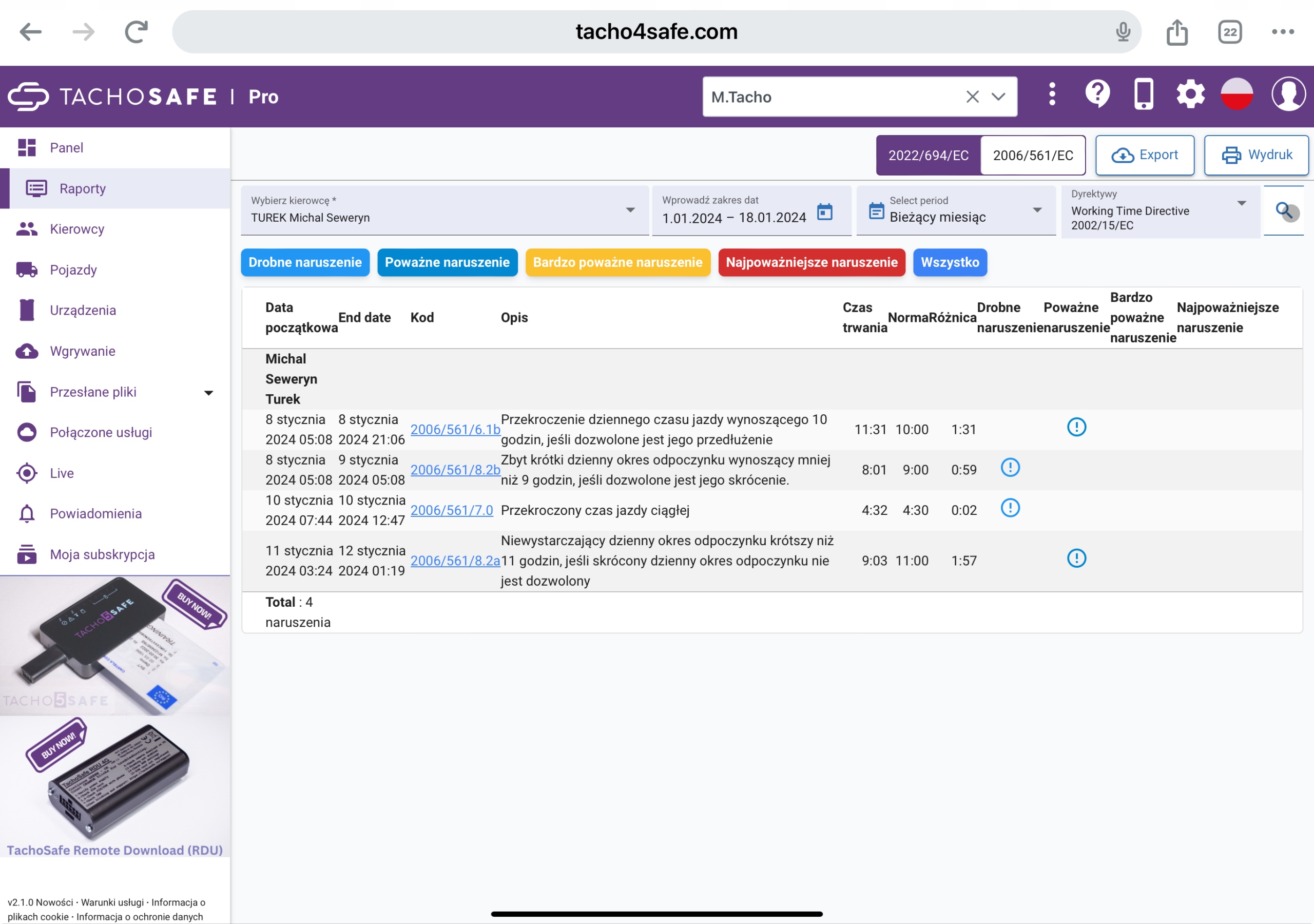Click info icon for 8.2a violation

click(1076, 558)
